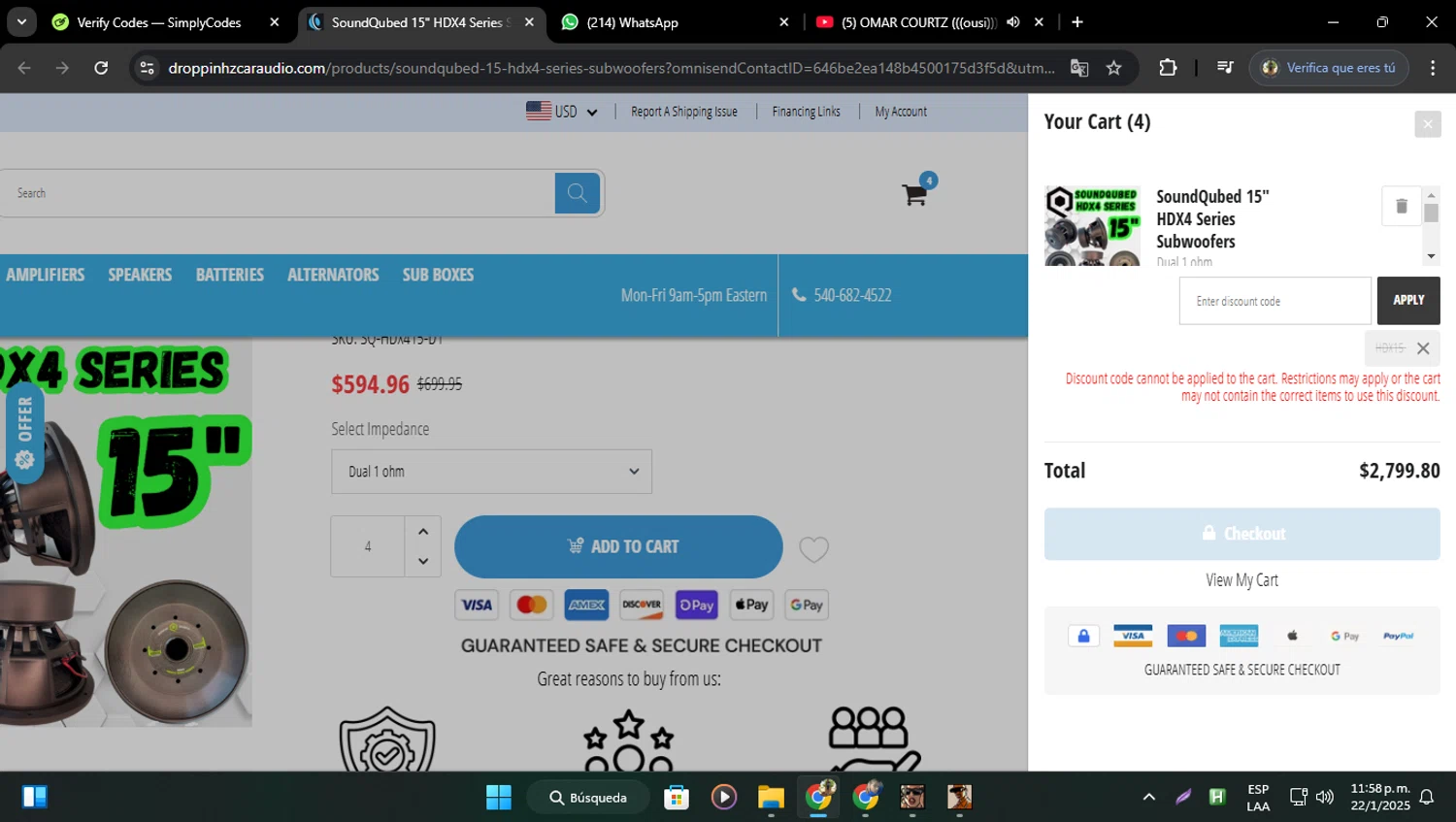Click the Checkout button
The image size is (1456, 822).
[1241, 534]
